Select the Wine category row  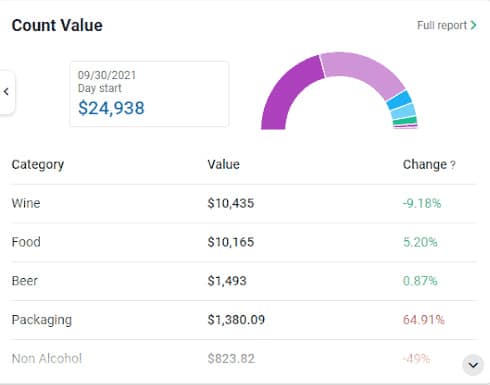(x=244, y=203)
